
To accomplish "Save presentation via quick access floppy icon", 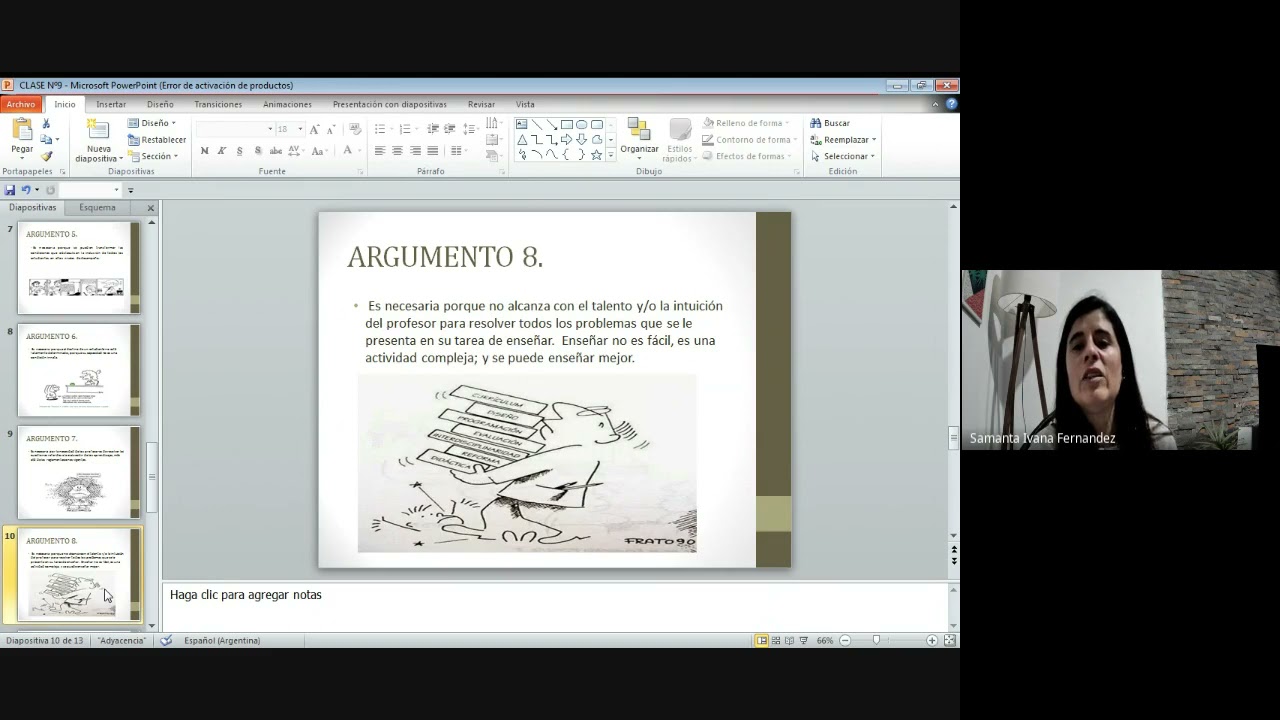I will 9,190.
